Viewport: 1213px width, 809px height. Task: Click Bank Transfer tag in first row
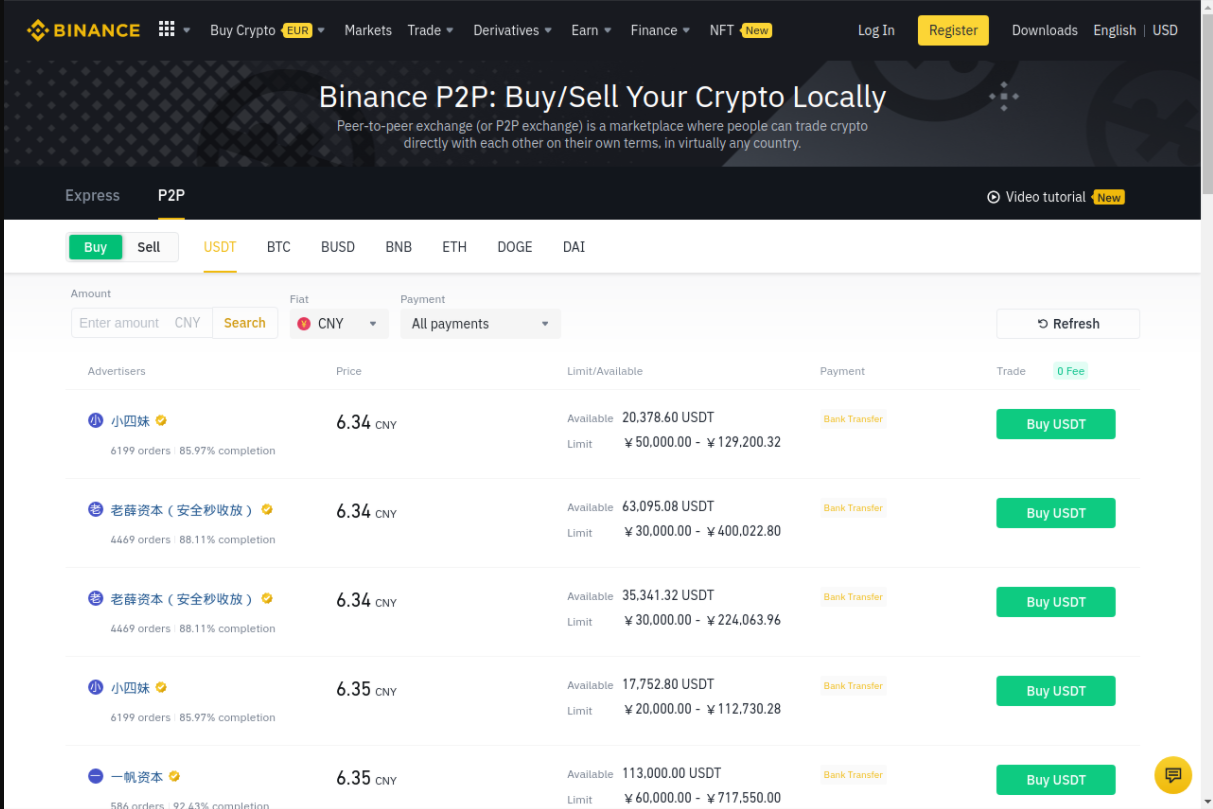[x=853, y=419]
